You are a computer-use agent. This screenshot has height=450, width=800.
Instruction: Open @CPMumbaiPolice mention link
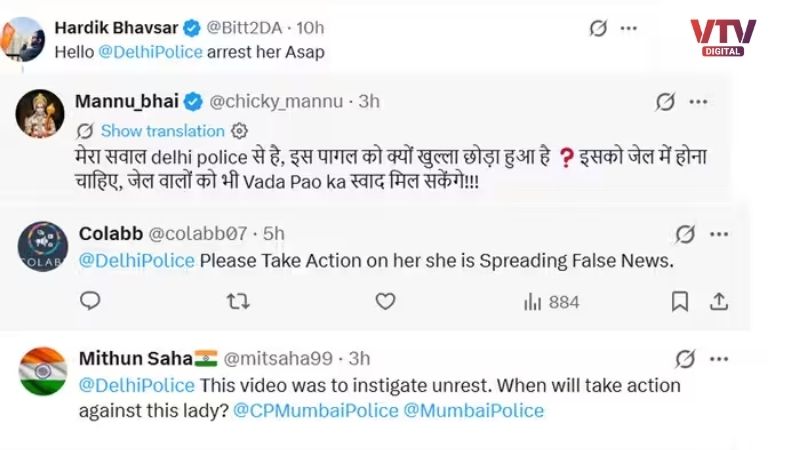tap(316, 411)
